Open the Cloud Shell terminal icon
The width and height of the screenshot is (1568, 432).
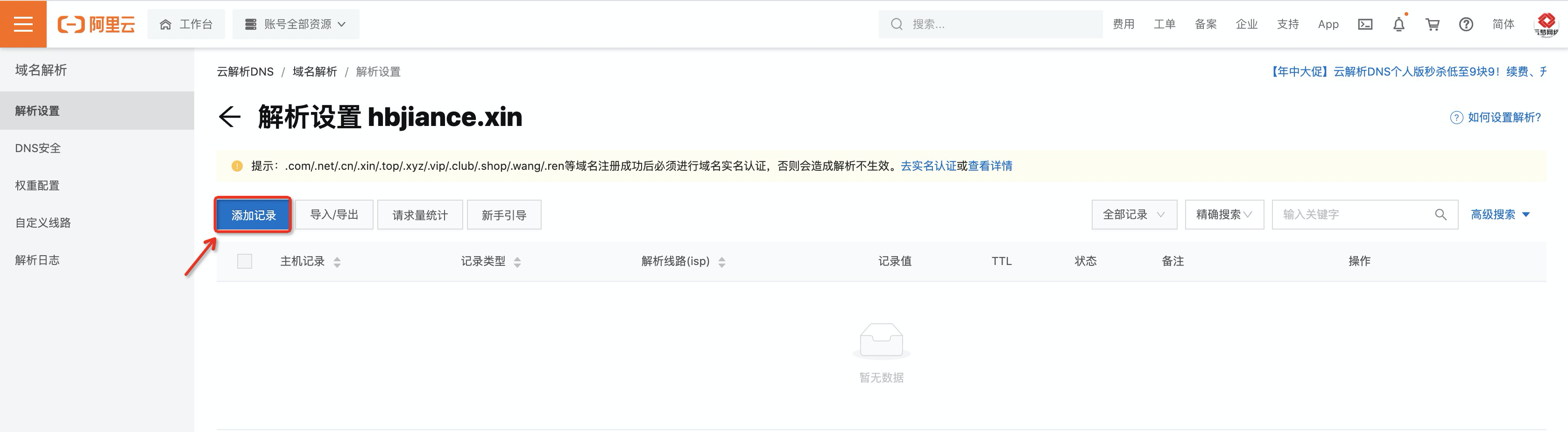(1365, 24)
